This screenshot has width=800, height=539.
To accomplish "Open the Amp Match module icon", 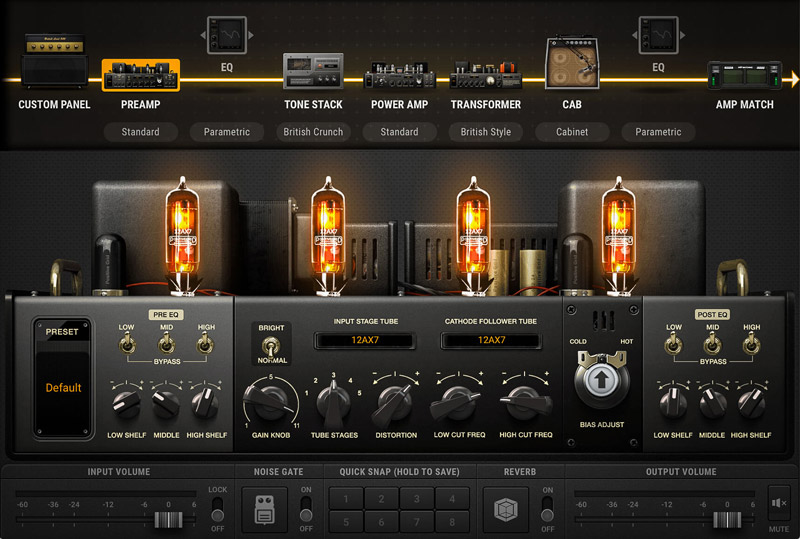I will (744, 76).
